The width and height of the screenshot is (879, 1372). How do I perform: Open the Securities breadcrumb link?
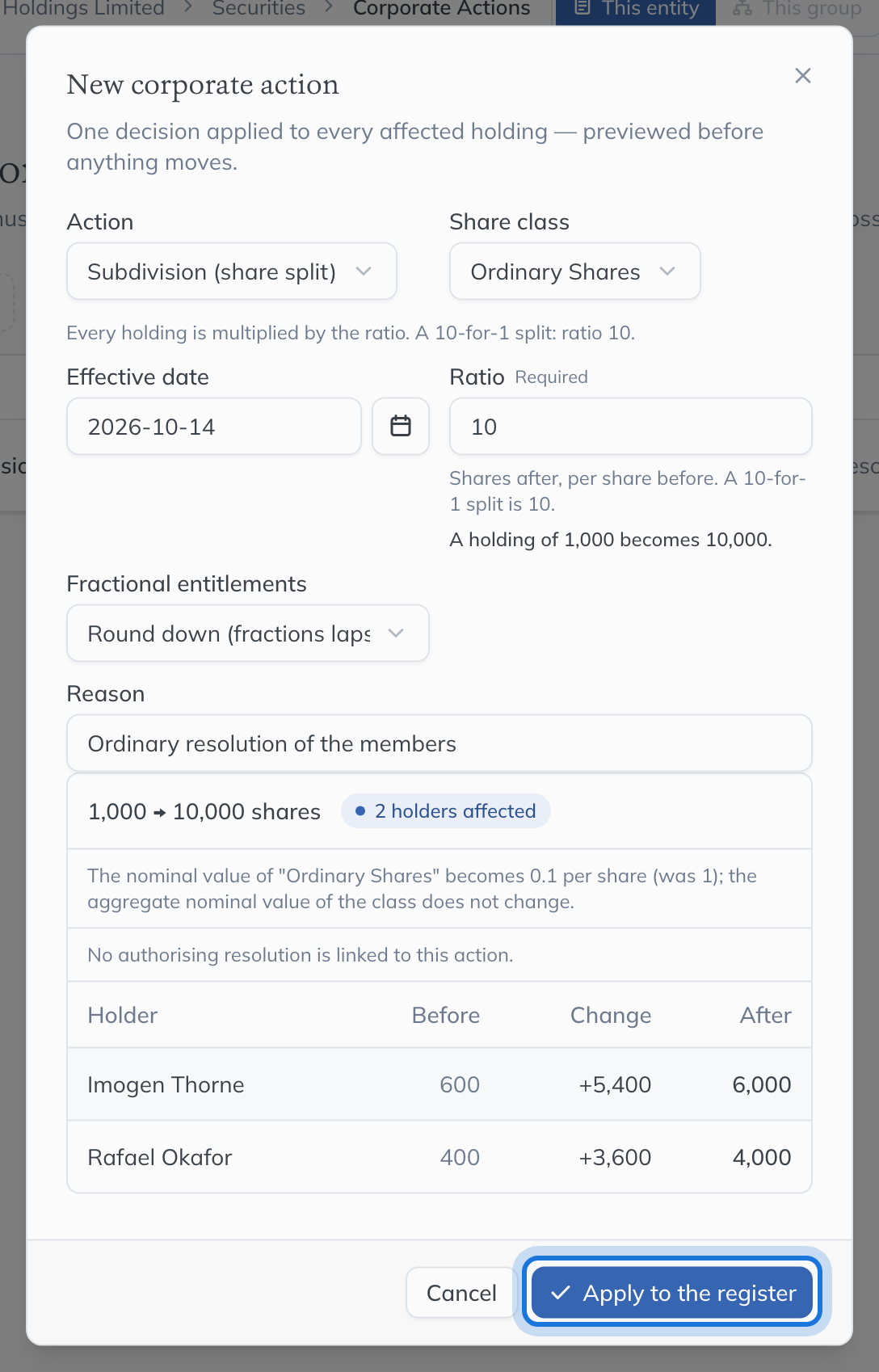coord(259,9)
